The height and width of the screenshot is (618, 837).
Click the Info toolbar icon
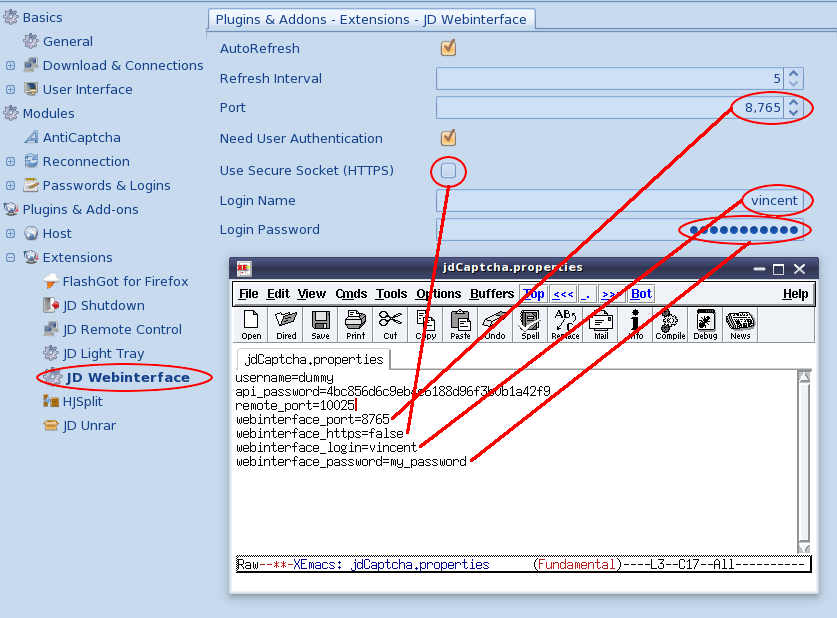pos(635,324)
